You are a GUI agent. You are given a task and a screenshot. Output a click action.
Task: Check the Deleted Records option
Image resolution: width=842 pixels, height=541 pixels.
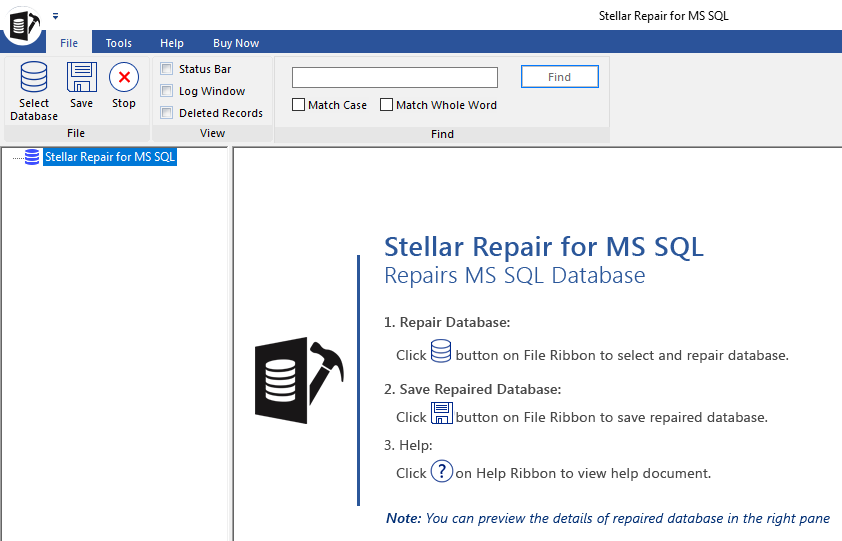[167, 113]
